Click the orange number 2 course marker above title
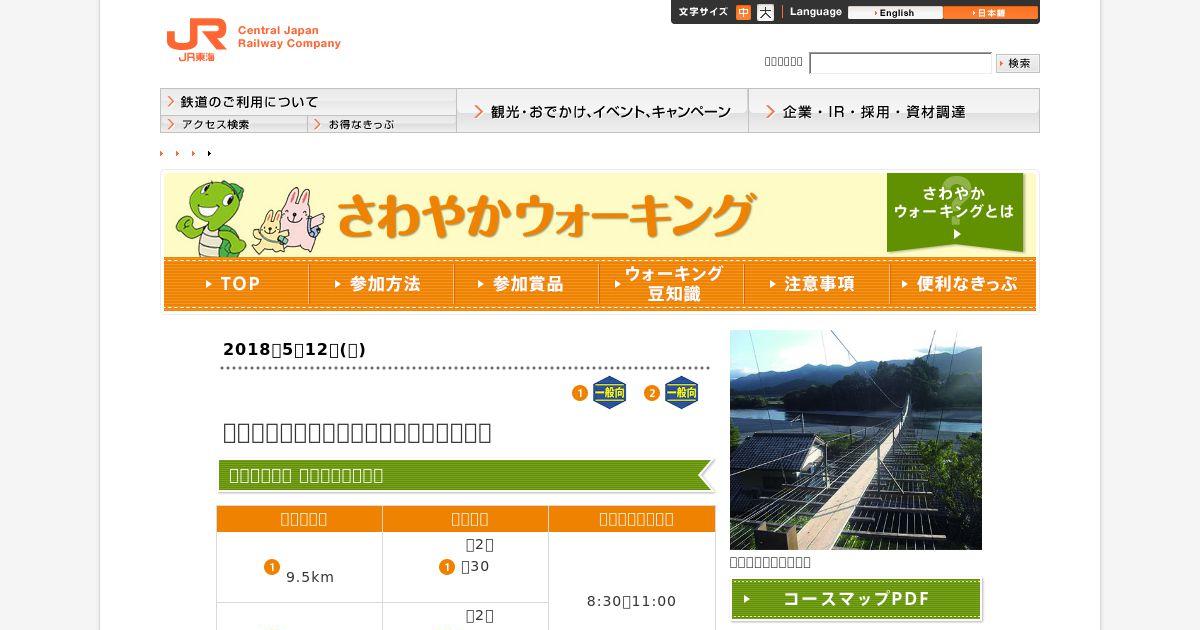This screenshot has height=630, width=1200. 652,393
